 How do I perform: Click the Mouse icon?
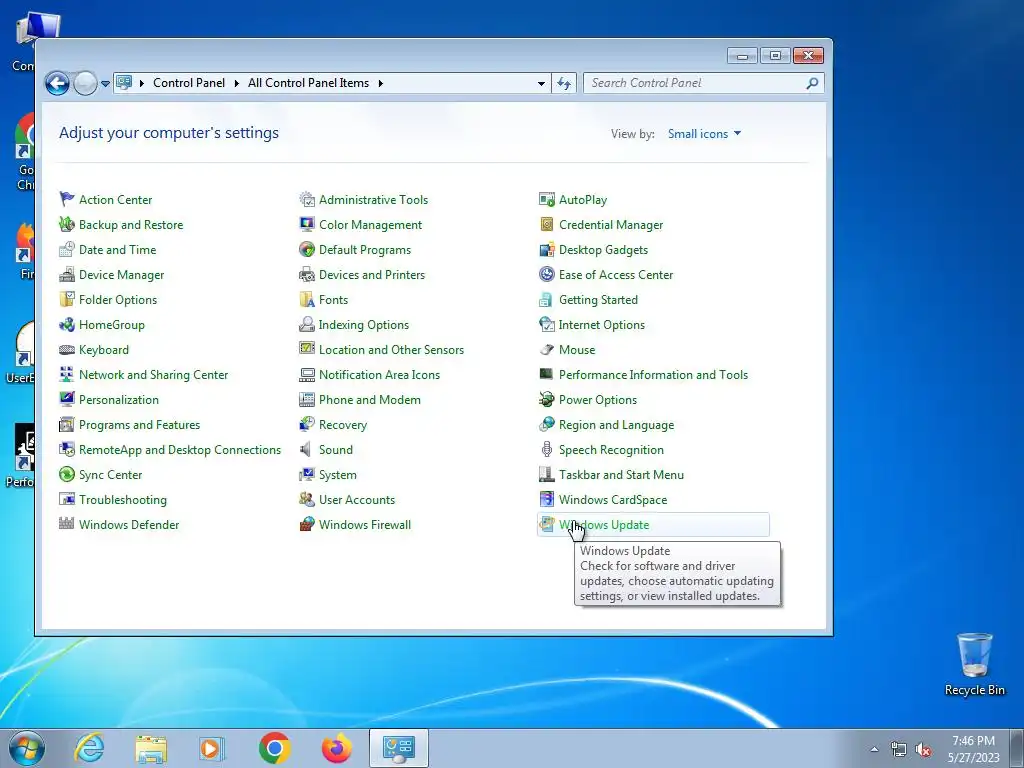[547, 349]
